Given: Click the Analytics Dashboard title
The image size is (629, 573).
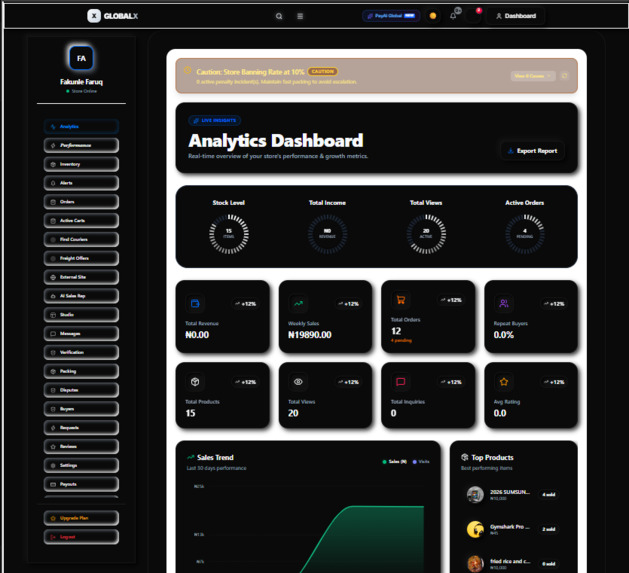Looking at the screenshot, I should [x=276, y=141].
